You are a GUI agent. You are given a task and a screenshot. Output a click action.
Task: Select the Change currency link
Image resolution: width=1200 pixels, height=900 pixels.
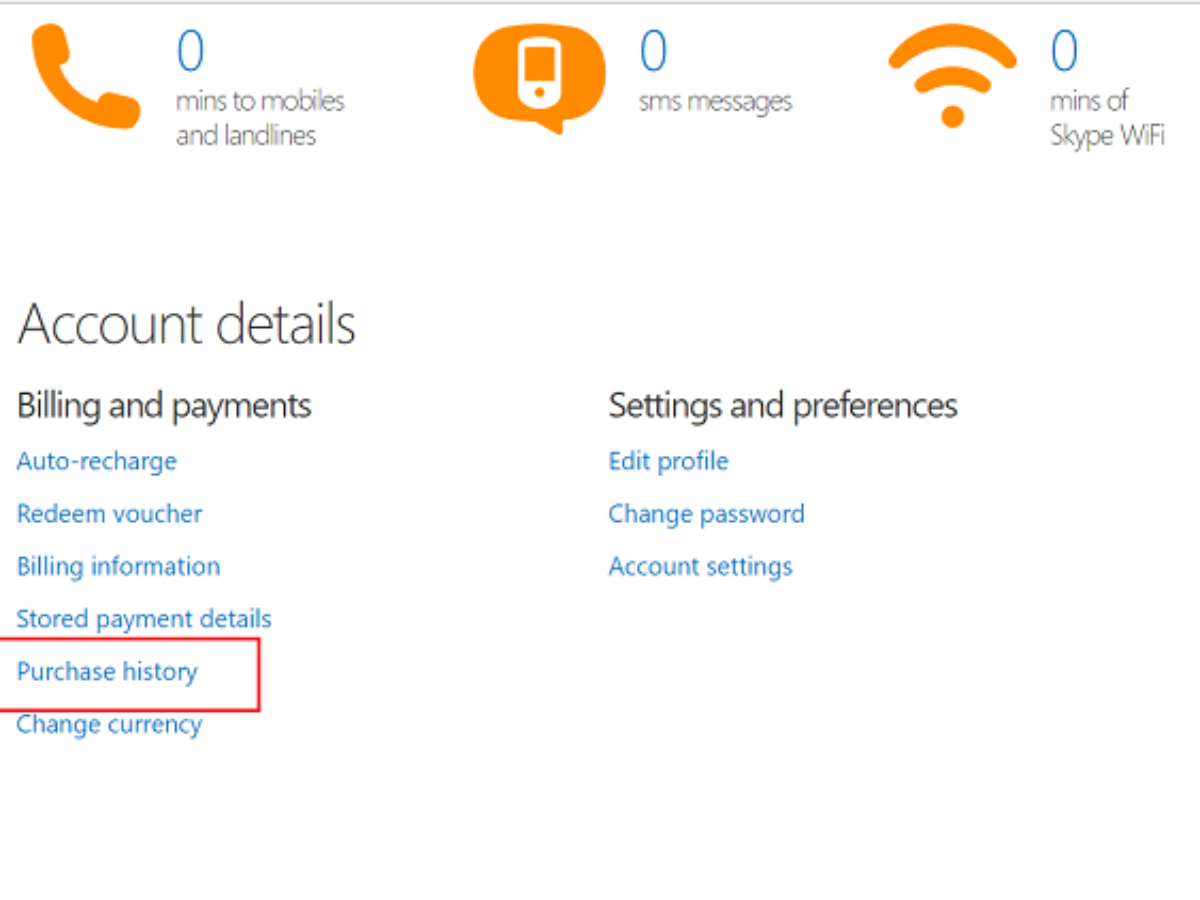(x=109, y=724)
